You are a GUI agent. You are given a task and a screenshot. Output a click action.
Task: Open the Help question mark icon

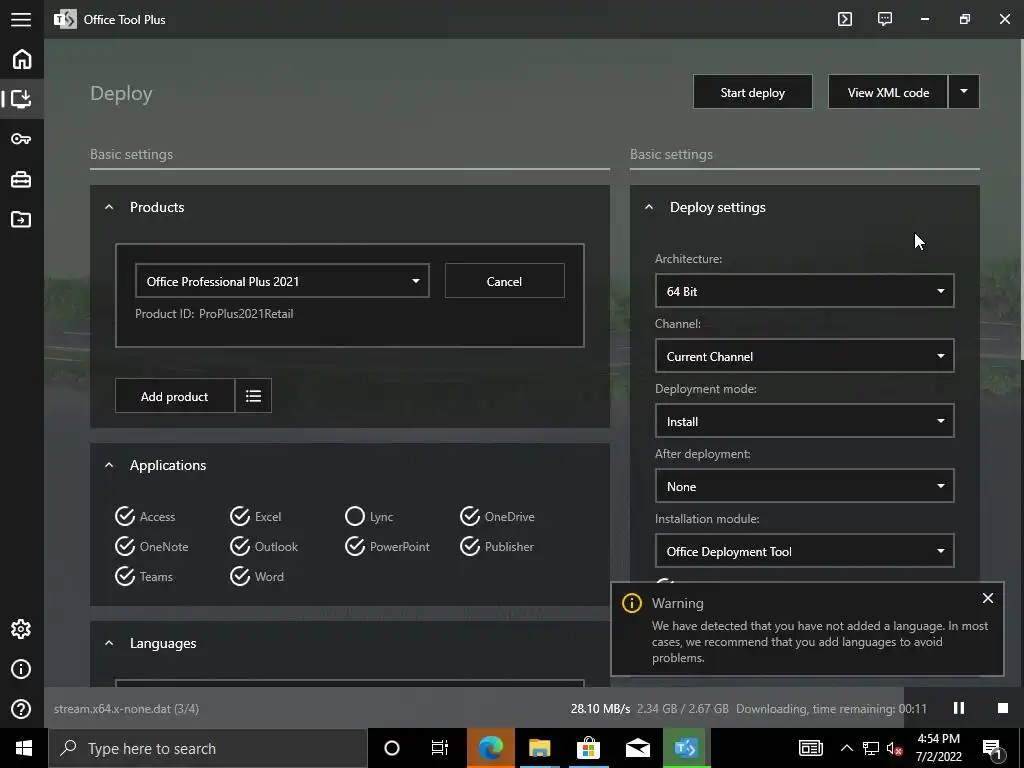[x=21, y=709]
